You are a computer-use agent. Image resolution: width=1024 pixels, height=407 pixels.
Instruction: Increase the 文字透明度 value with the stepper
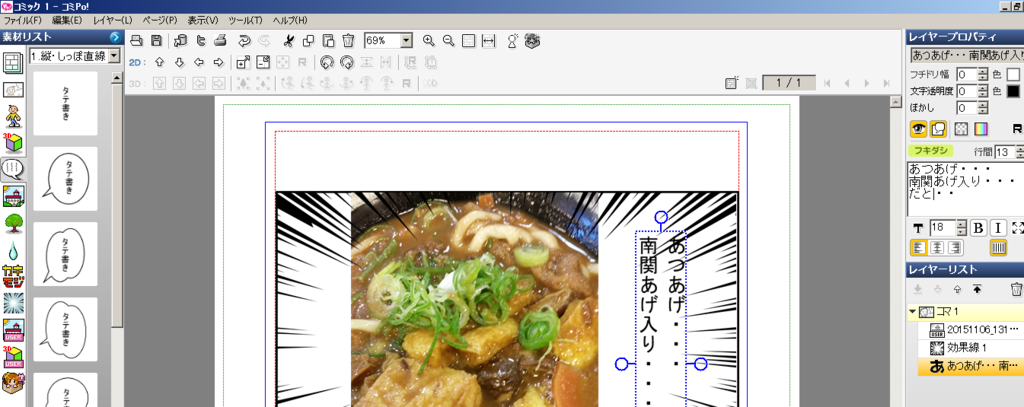(983, 88)
